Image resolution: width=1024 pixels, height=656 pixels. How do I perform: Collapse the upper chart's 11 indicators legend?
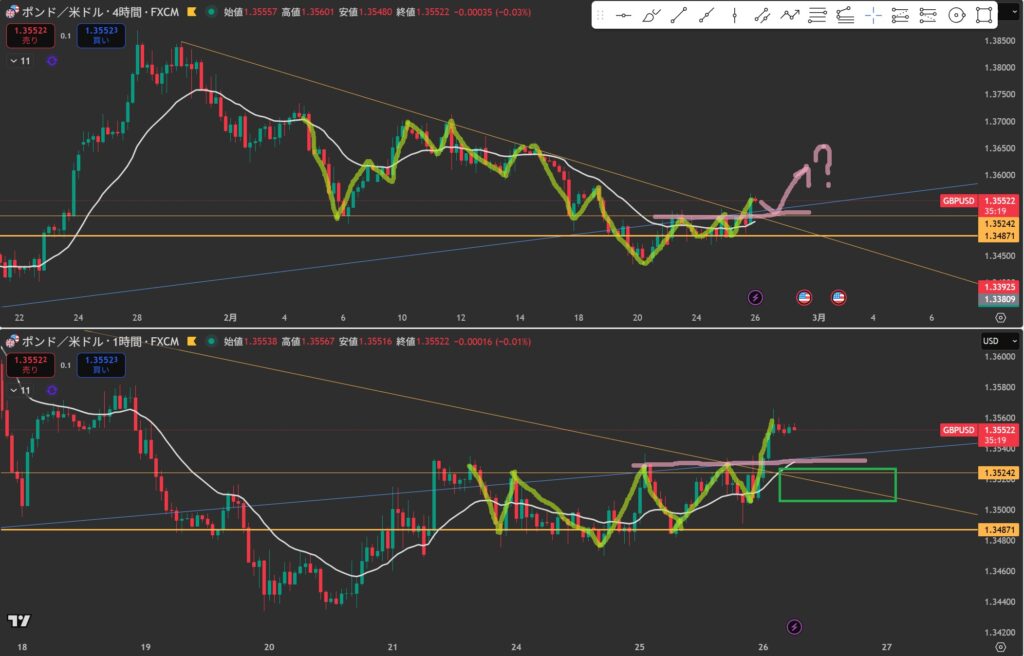coord(14,61)
